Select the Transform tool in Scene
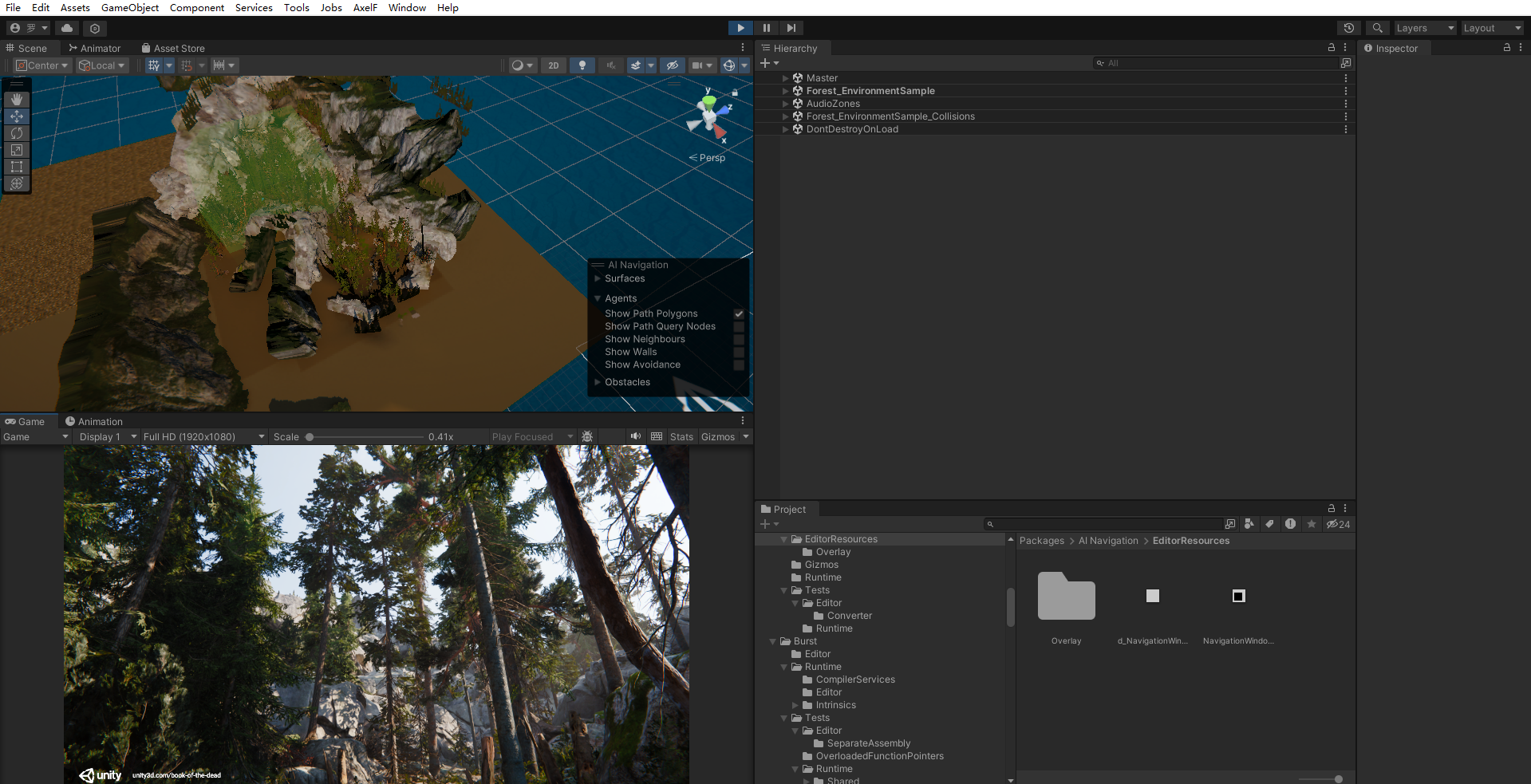 click(17, 183)
